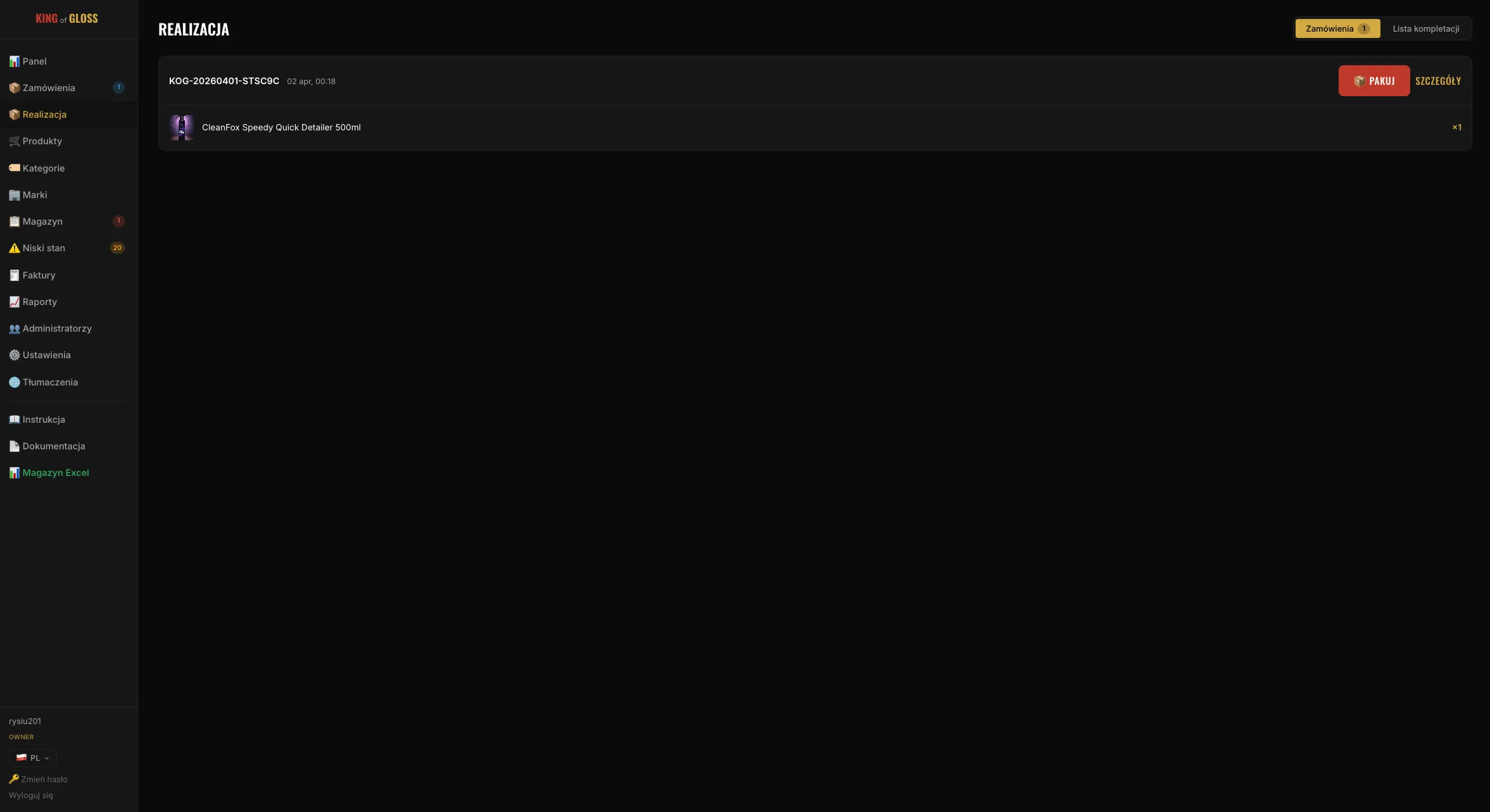Expand the PL language dropdown
Viewport: 1490px width, 812px height.
pyautogui.click(x=33, y=758)
